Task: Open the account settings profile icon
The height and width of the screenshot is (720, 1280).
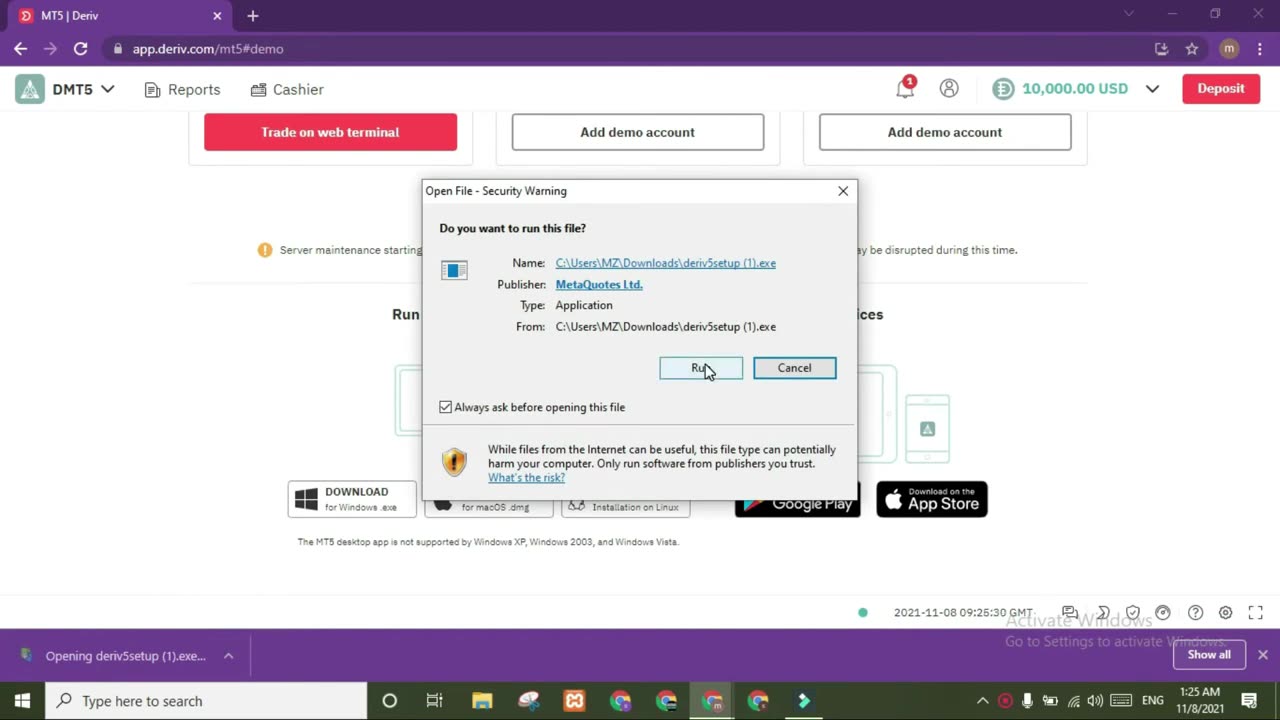Action: [x=949, y=88]
